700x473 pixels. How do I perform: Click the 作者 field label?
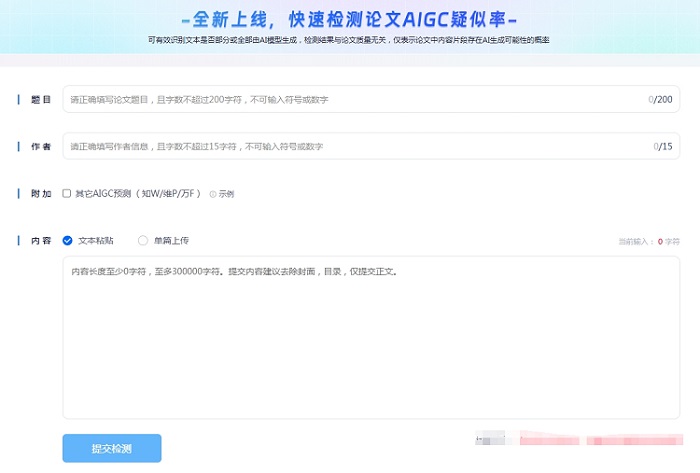(41, 146)
